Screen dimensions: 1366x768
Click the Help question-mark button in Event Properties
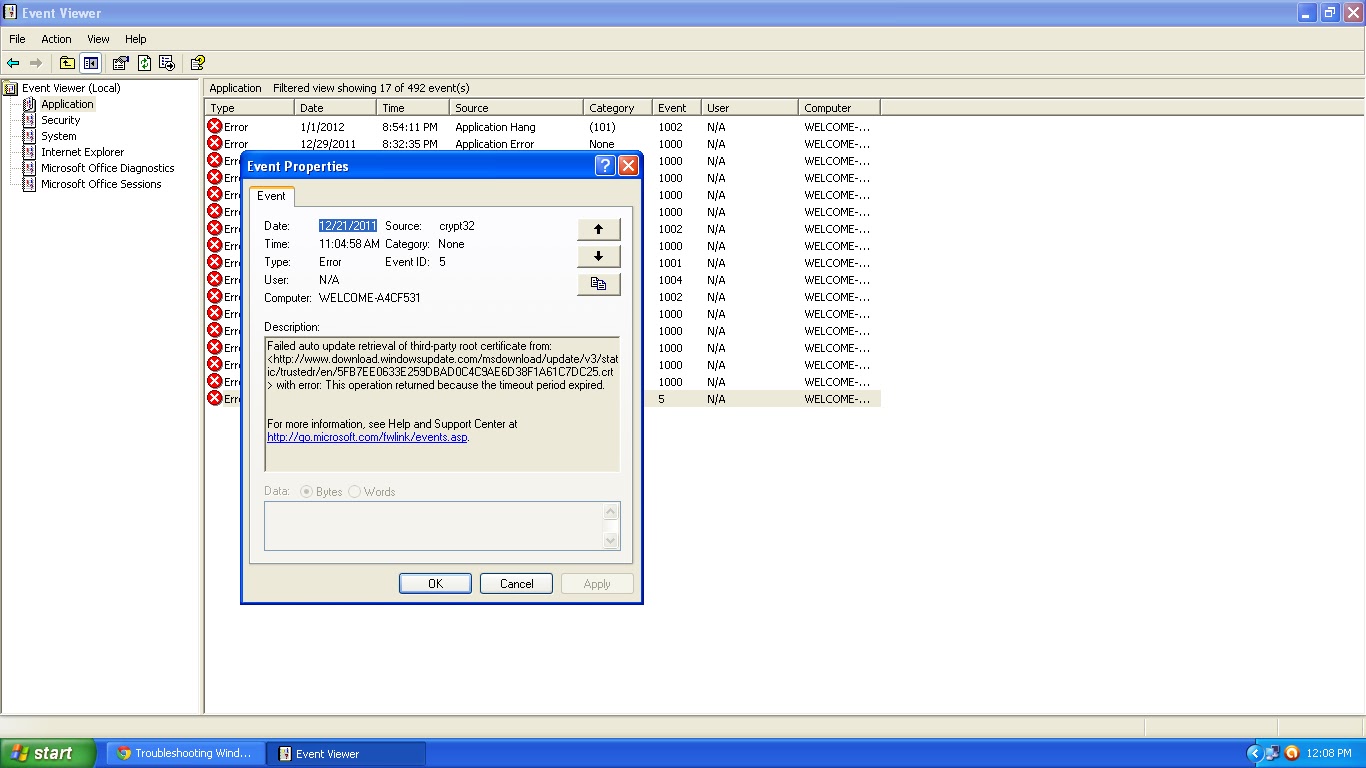pos(605,166)
